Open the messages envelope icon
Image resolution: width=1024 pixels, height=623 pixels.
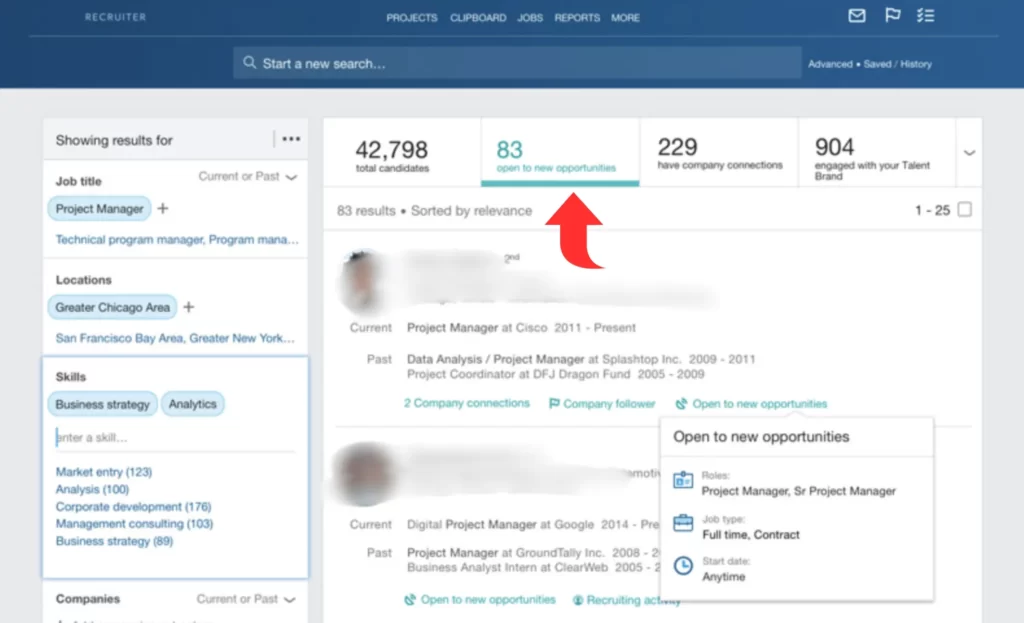point(856,16)
